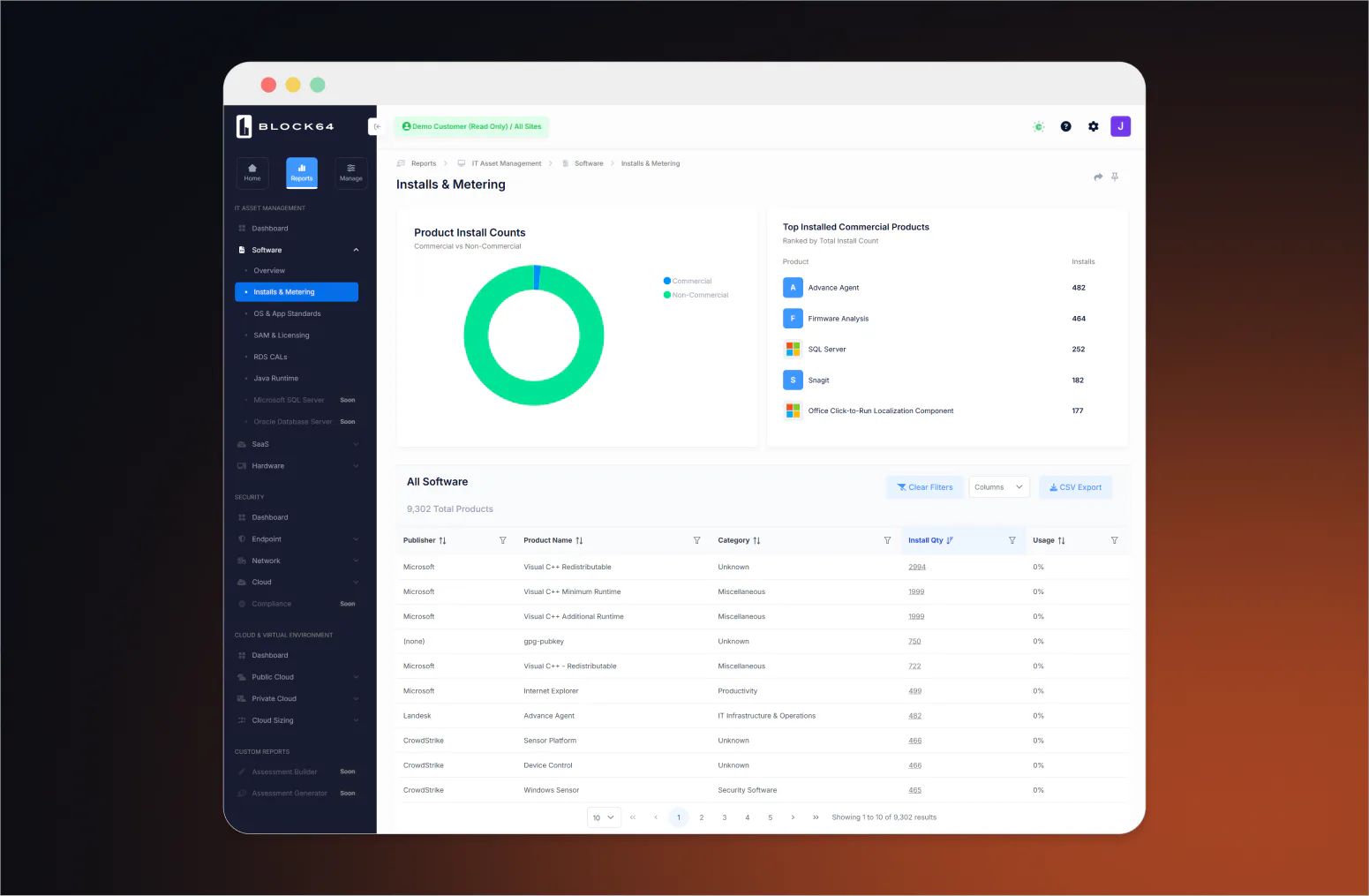Jump to the last page of results
Image resolution: width=1369 pixels, height=896 pixels.
[x=816, y=817]
